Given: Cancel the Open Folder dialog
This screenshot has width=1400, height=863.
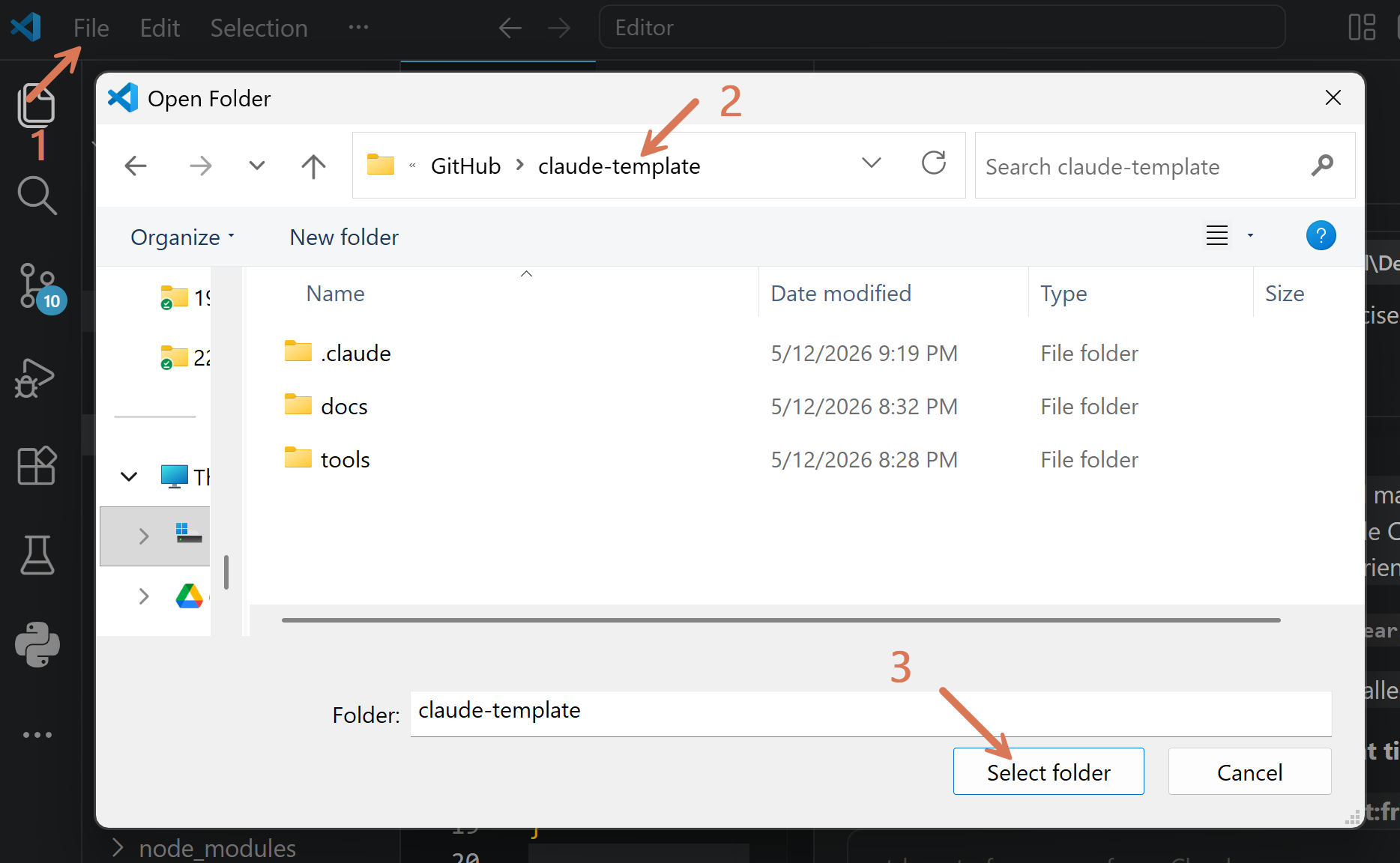Looking at the screenshot, I should click(x=1249, y=772).
